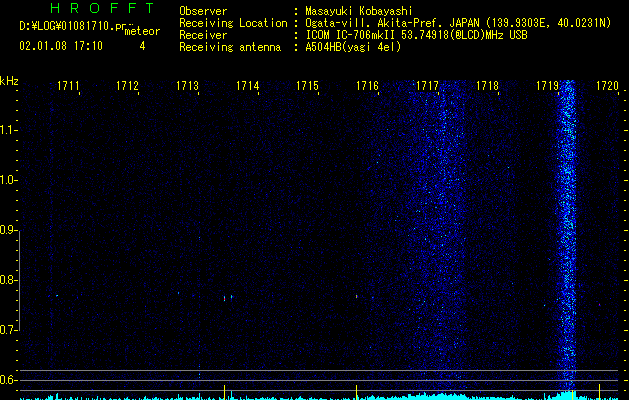This screenshot has width=629, height=400.
Task: Click the 1719 time axis label
Action: click(x=548, y=86)
